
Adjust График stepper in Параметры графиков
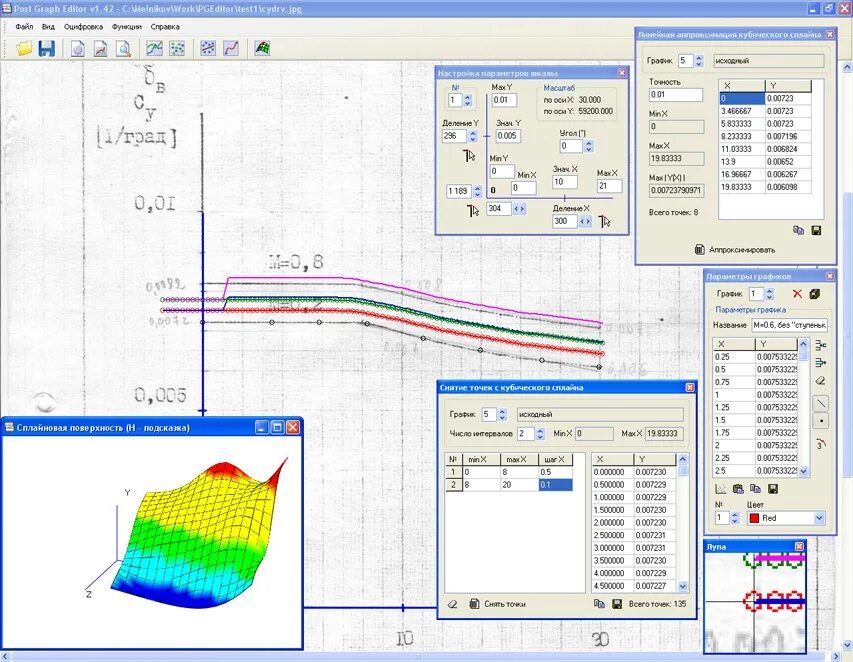coord(769,294)
